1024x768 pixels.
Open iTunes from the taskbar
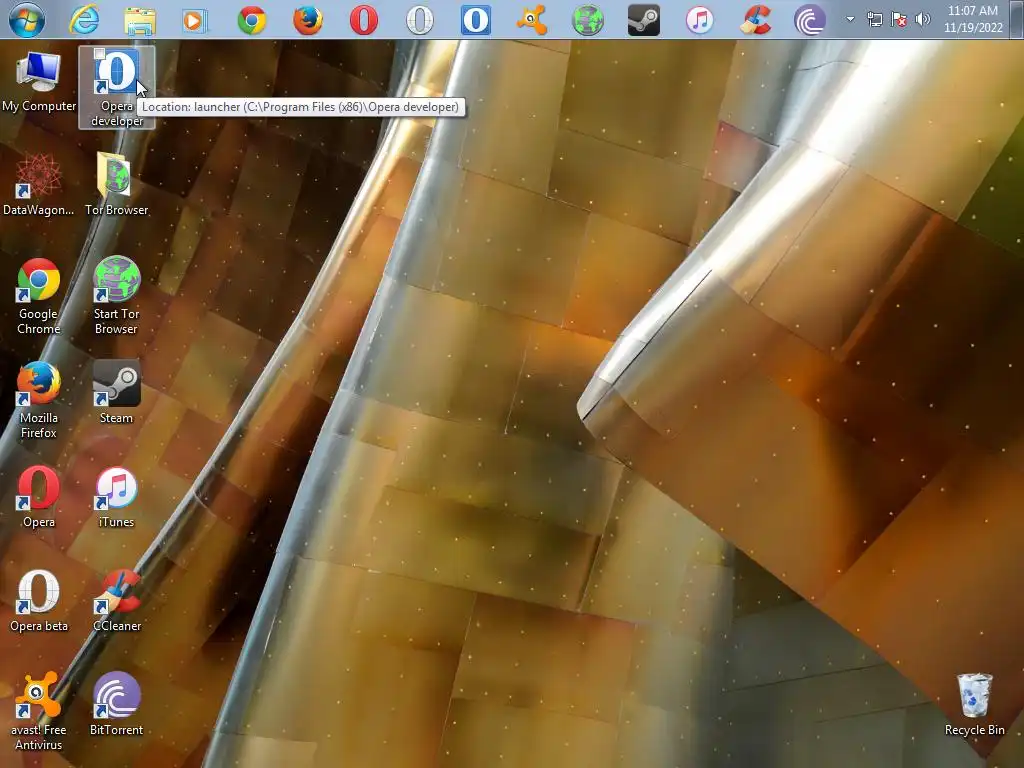(699, 20)
